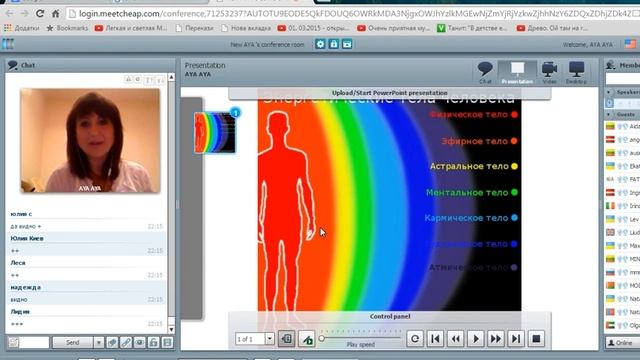Click the emoticon icon left of chat input
This screenshot has height=360, width=640.
click(x=13, y=342)
